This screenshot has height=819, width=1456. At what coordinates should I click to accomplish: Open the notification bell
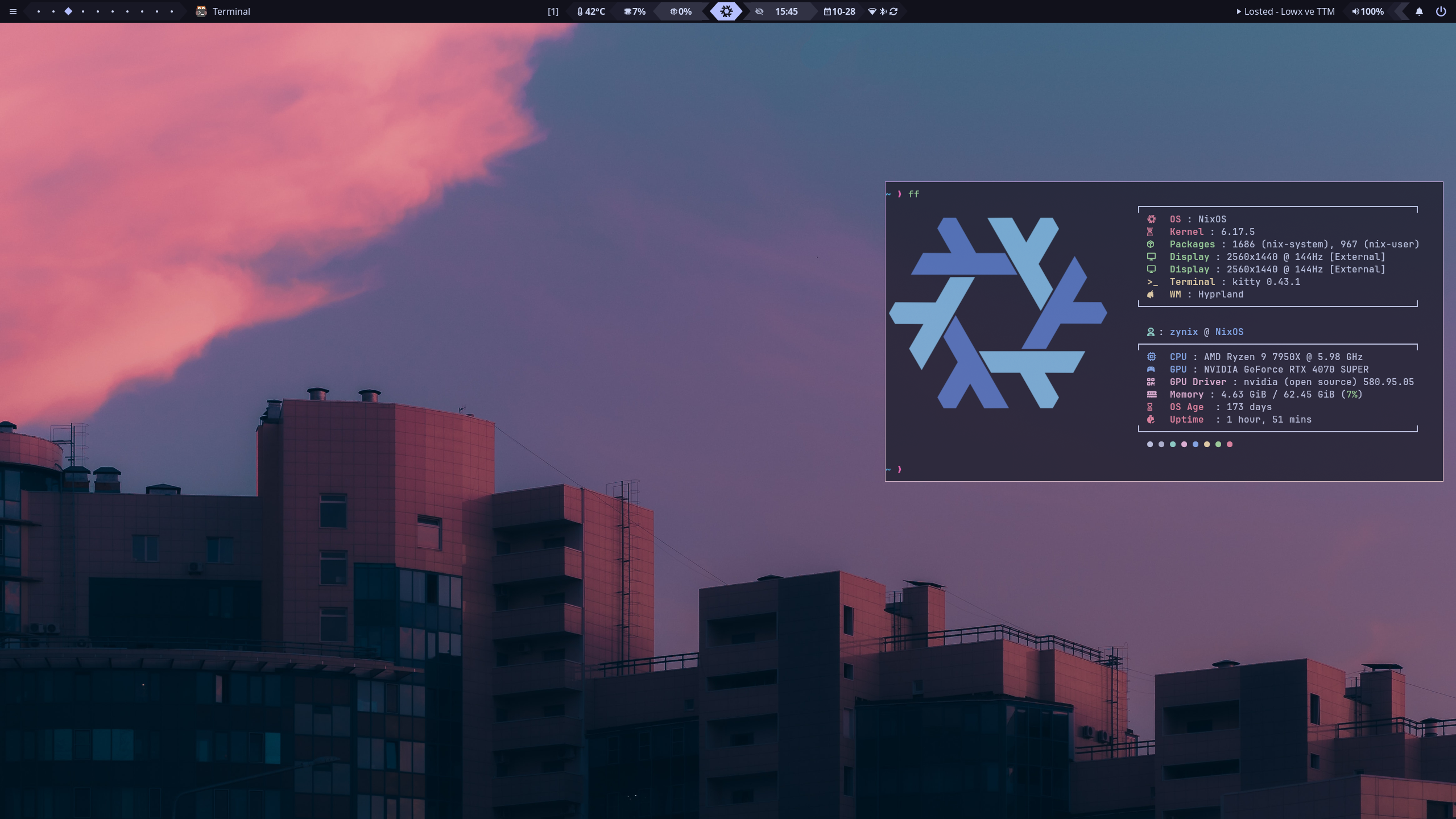(x=1419, y=11)
